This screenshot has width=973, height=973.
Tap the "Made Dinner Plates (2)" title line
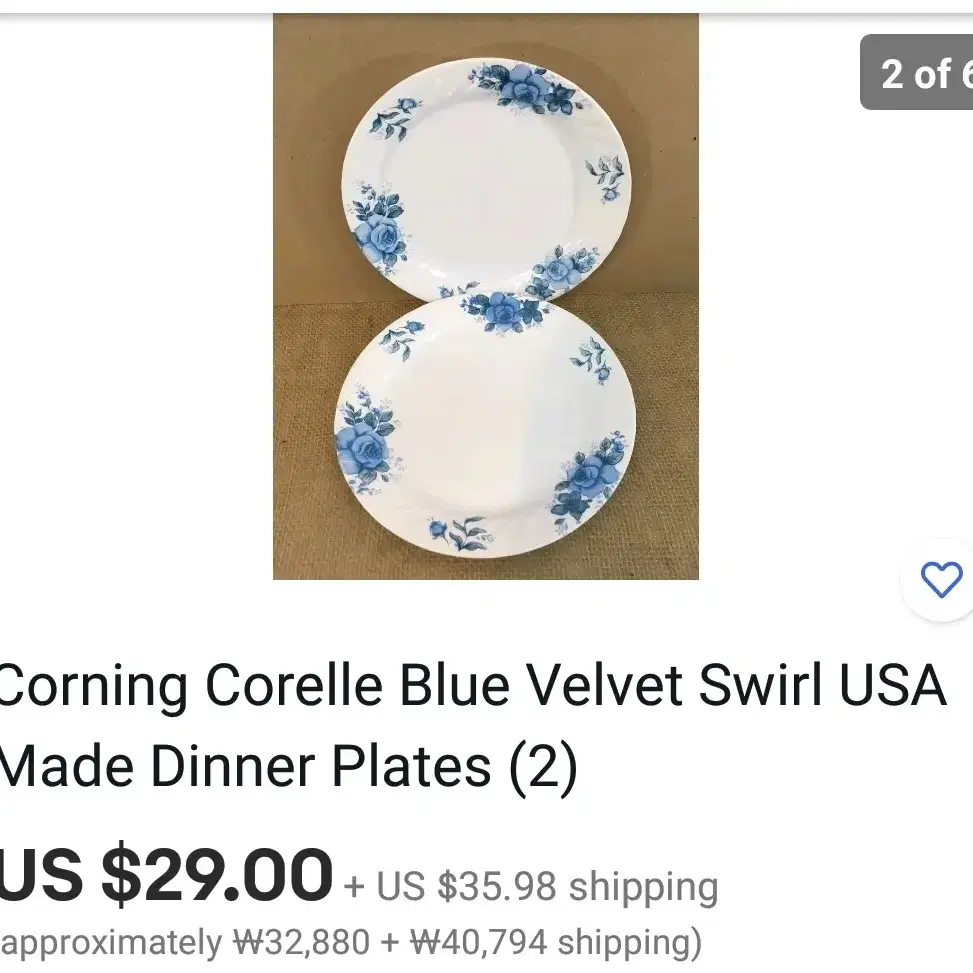pos(289,766)
